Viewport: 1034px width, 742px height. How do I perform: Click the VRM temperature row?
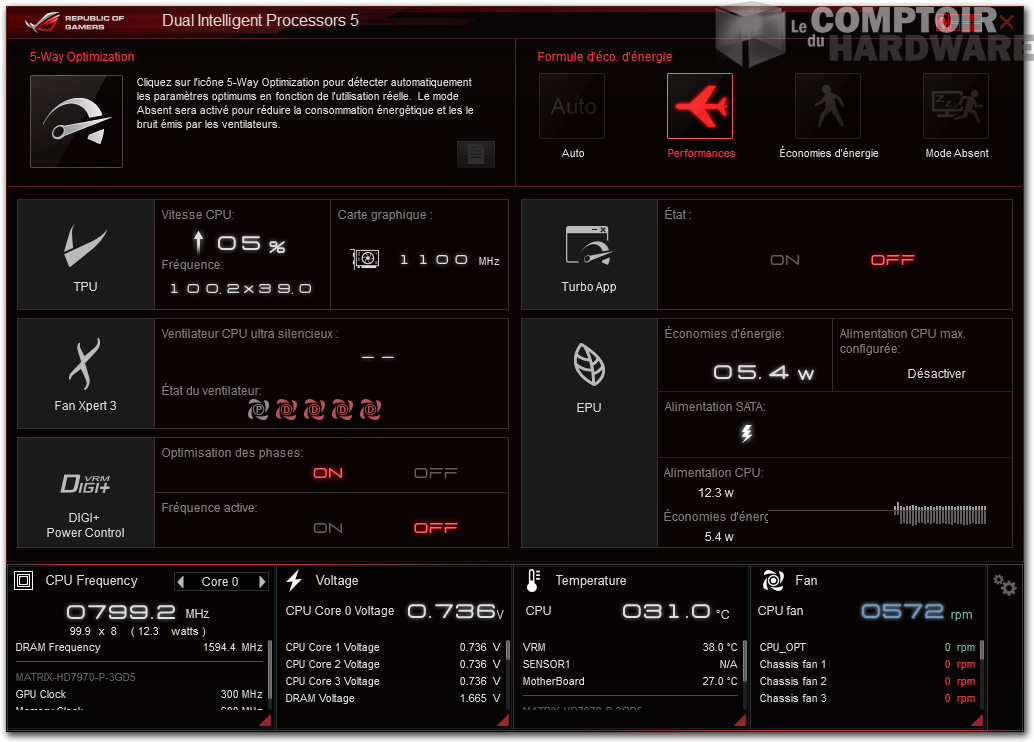(x=630, y=647)
